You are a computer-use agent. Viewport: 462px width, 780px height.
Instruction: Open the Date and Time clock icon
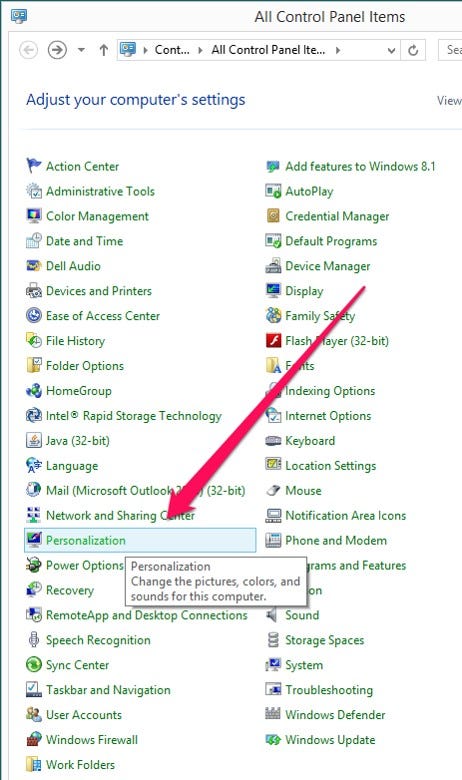[33, 241]
